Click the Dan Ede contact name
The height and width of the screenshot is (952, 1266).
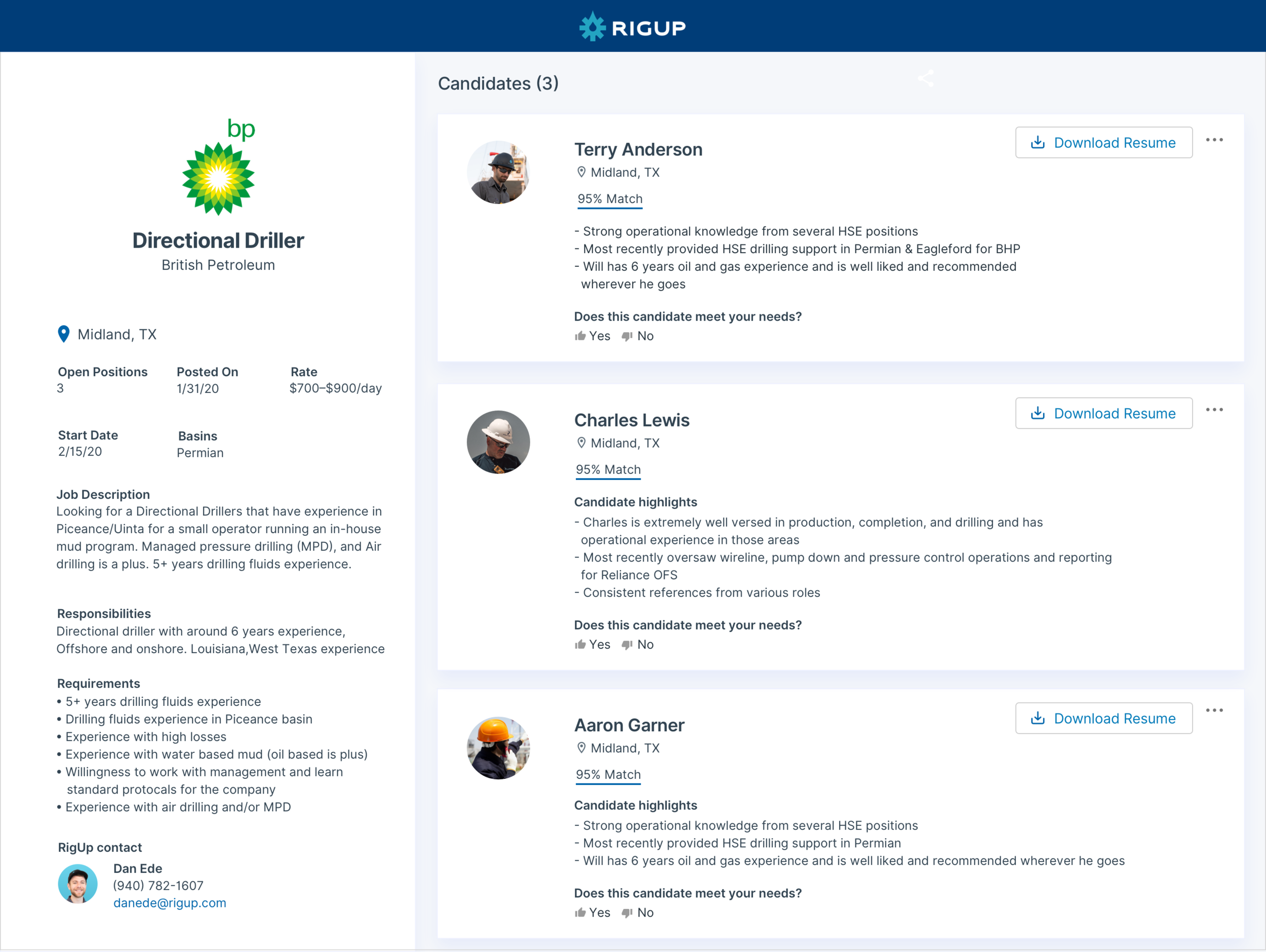(138, 868)
